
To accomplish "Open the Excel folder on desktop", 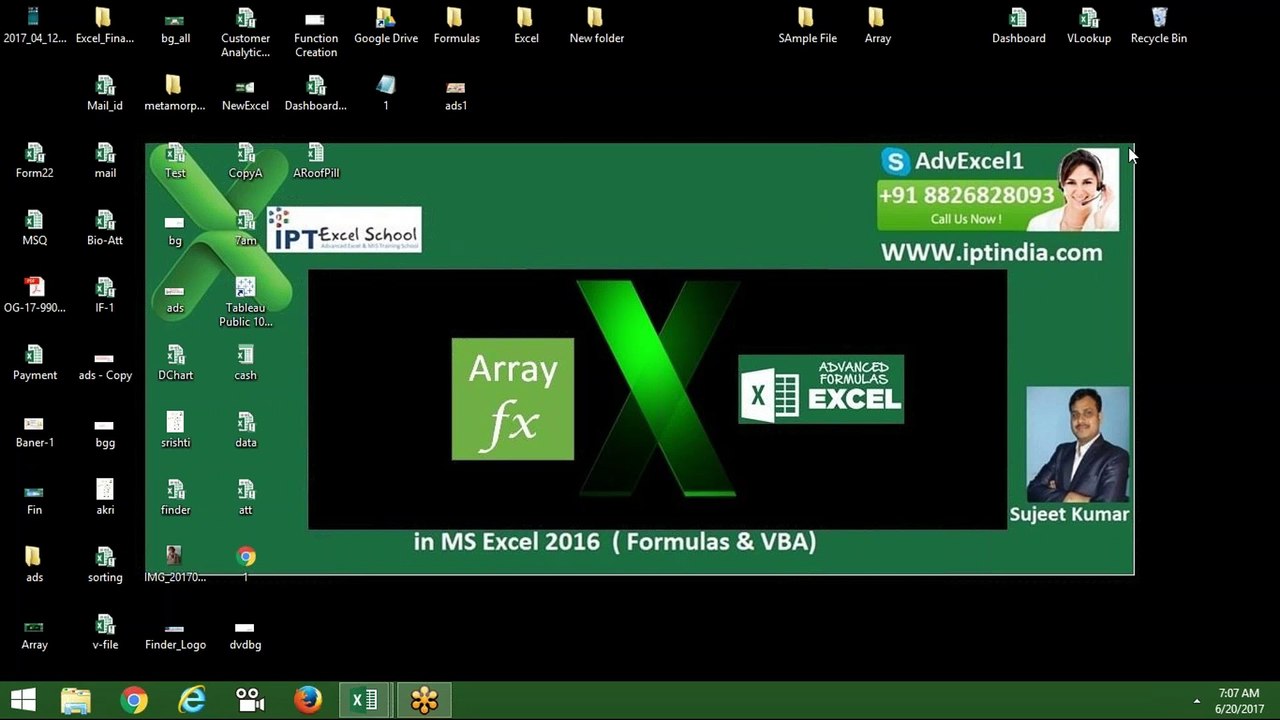I will (526, 26).
